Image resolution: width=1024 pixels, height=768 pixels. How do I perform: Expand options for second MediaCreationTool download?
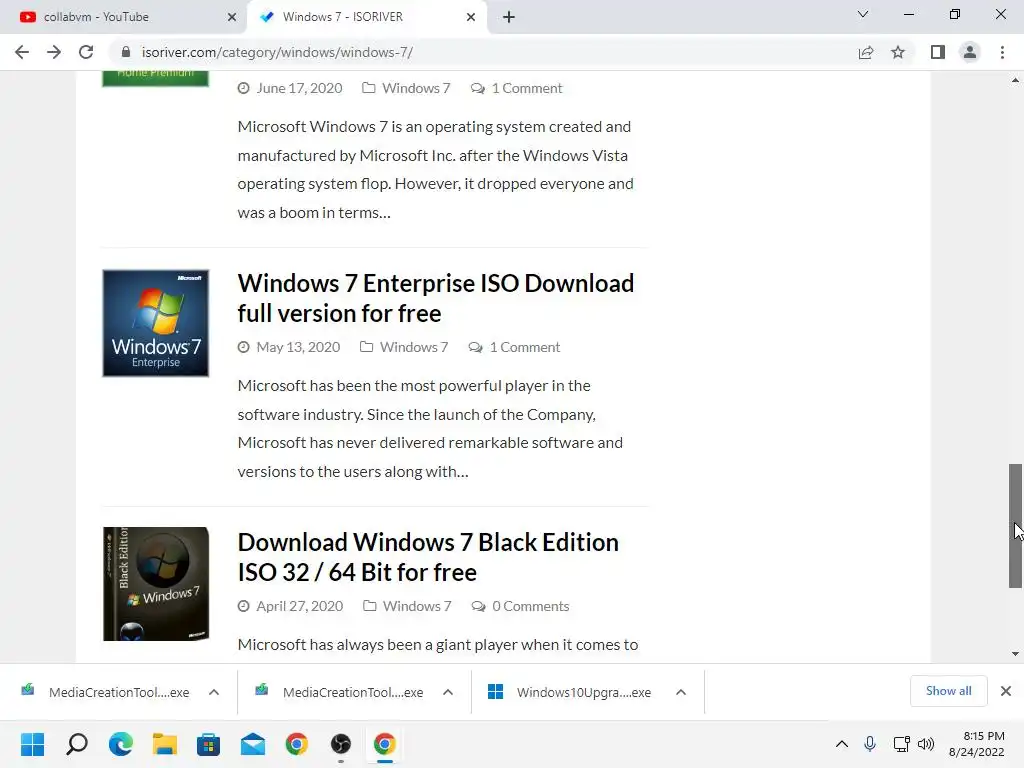(447, 692)
